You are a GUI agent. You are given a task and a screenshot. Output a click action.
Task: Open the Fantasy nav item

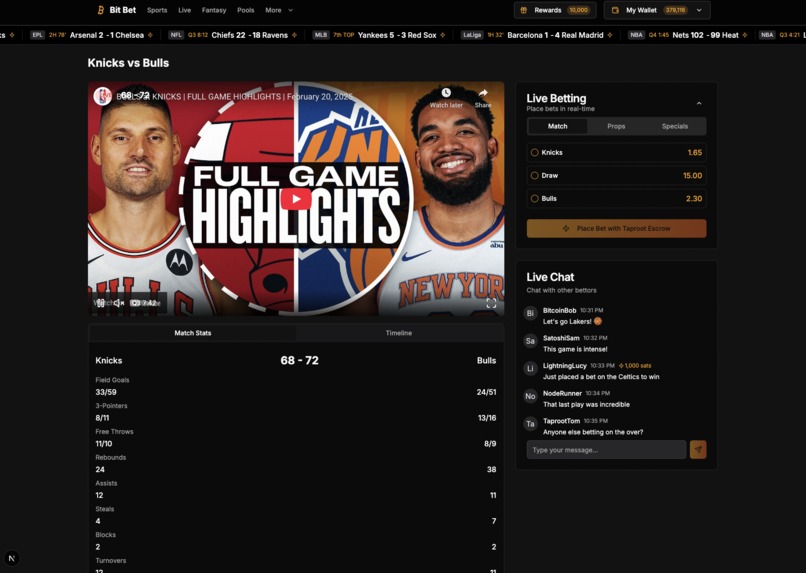pyautogui.click(x=214, y=10)
